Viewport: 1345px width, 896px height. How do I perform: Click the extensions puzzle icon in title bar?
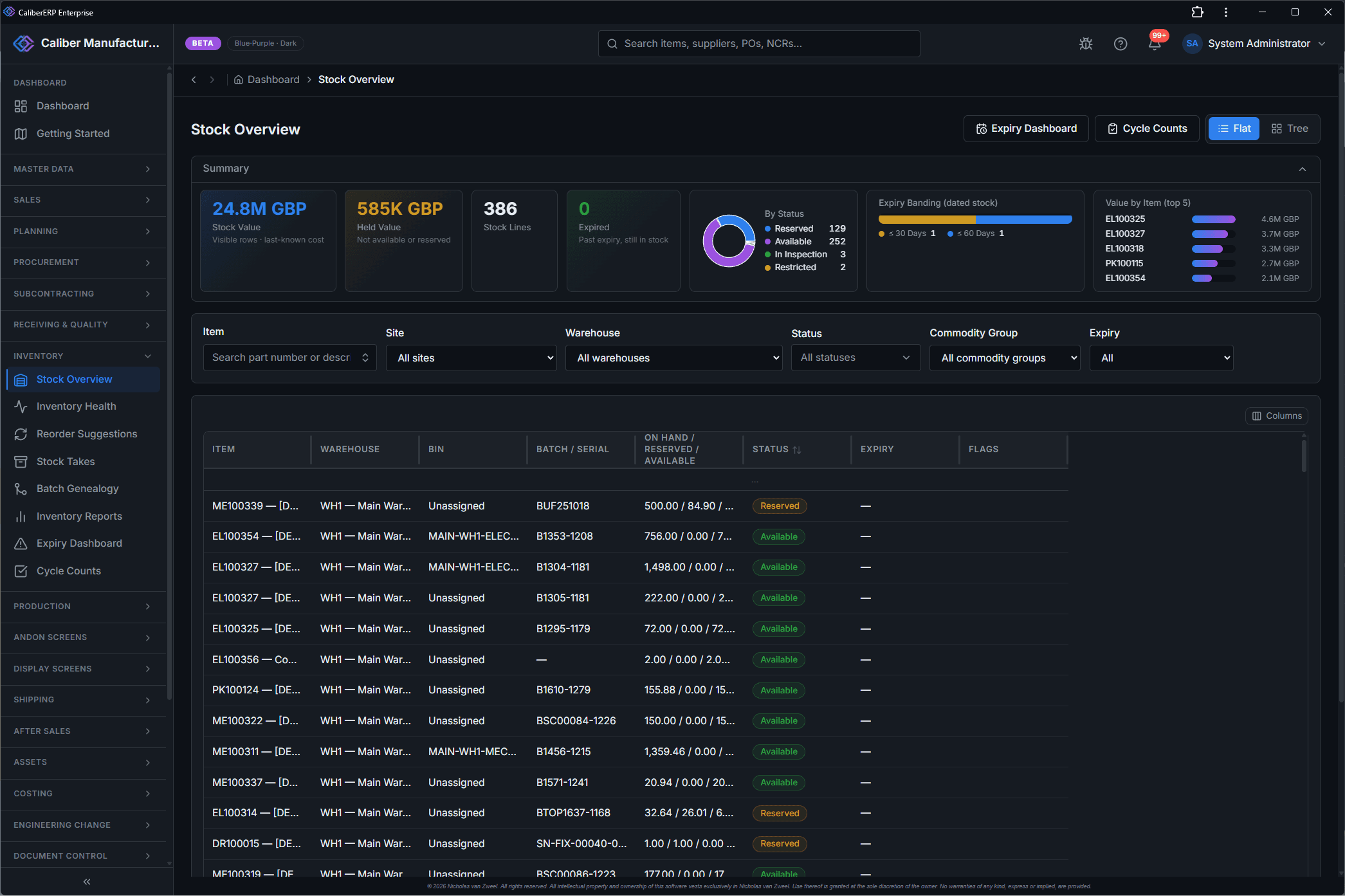1197,12
